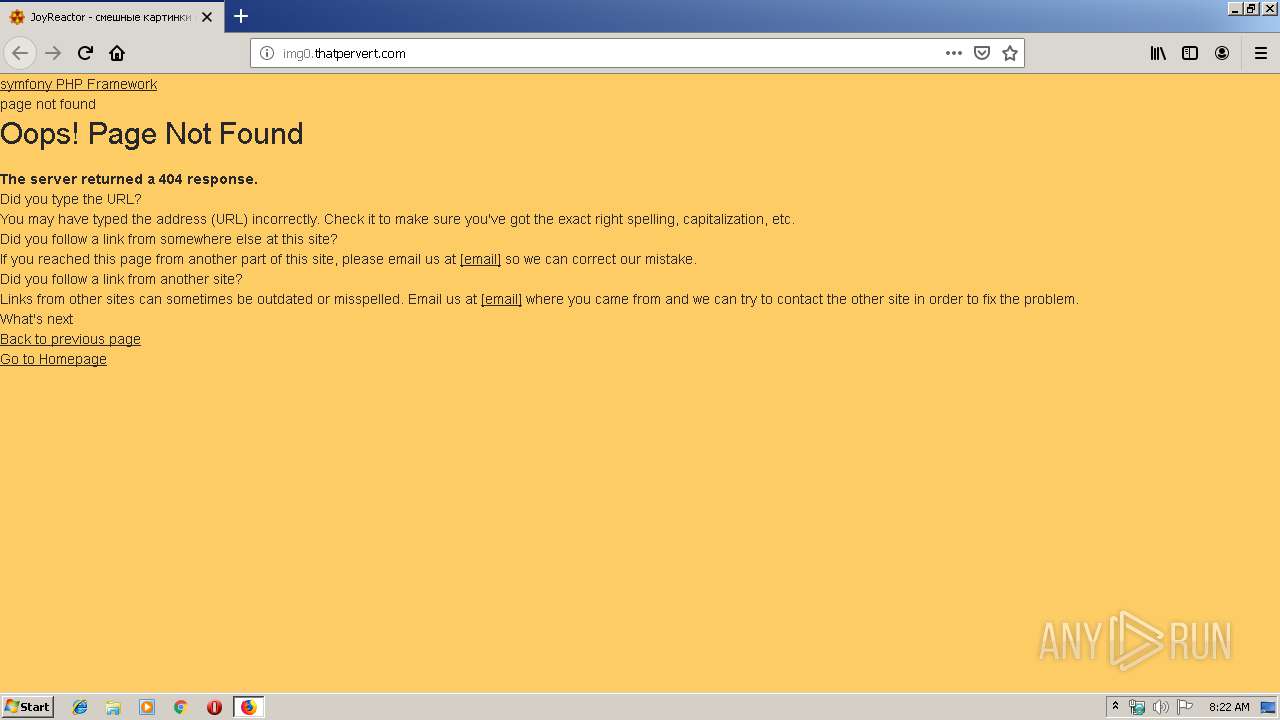Open page actions three-dot menu
This screenshot has width=1280, height=720.
pyautogui.click(x=954, y=53)
